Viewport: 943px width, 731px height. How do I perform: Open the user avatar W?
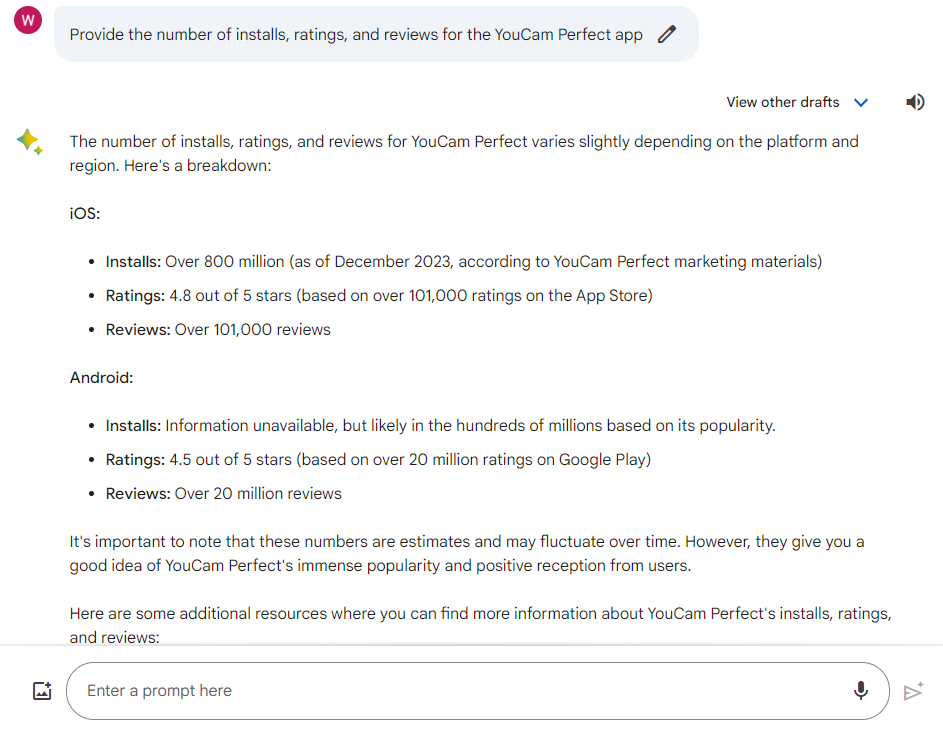tap(28, 20)
